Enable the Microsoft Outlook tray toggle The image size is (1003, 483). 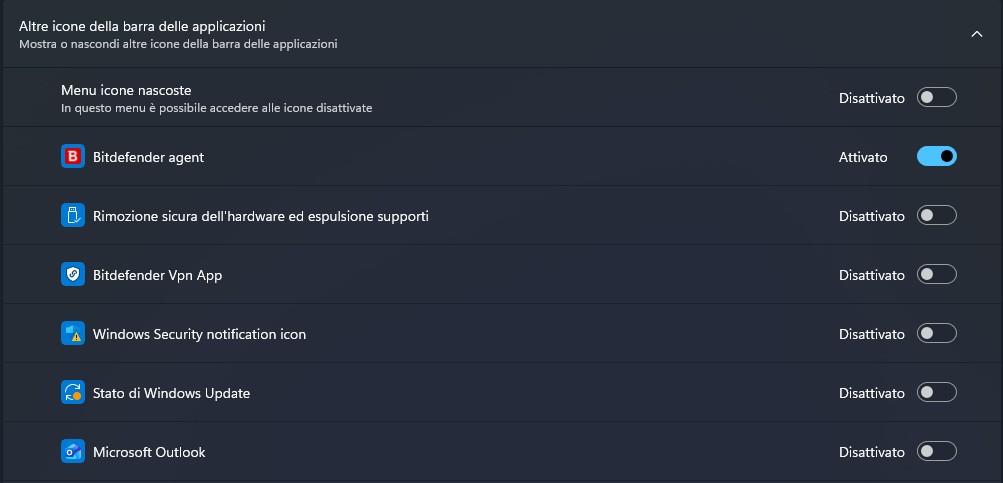[x=937, y=452]
